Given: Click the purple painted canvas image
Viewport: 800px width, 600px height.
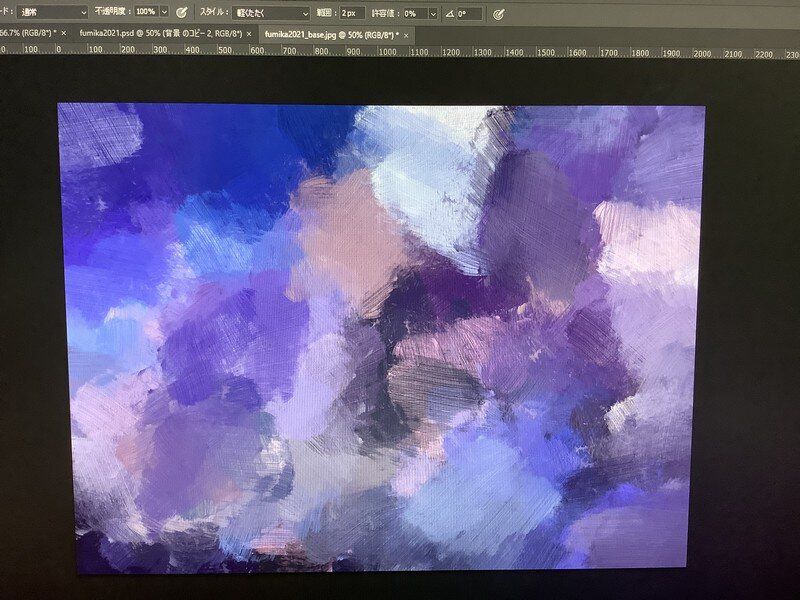Looking at the screenshot, I should (380, 338).
